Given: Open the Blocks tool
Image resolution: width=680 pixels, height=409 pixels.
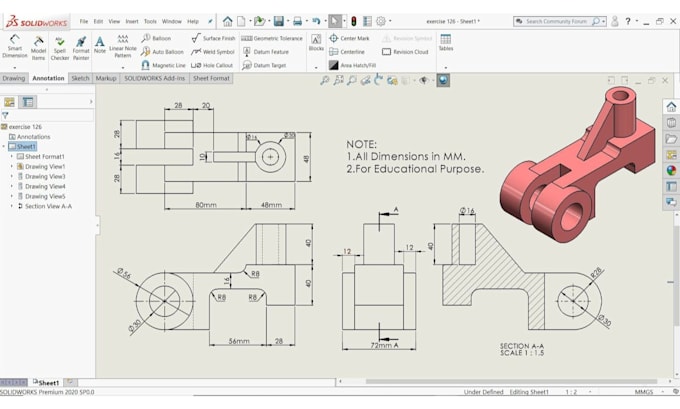Looking at the screenshot, I should click(316, 43).
